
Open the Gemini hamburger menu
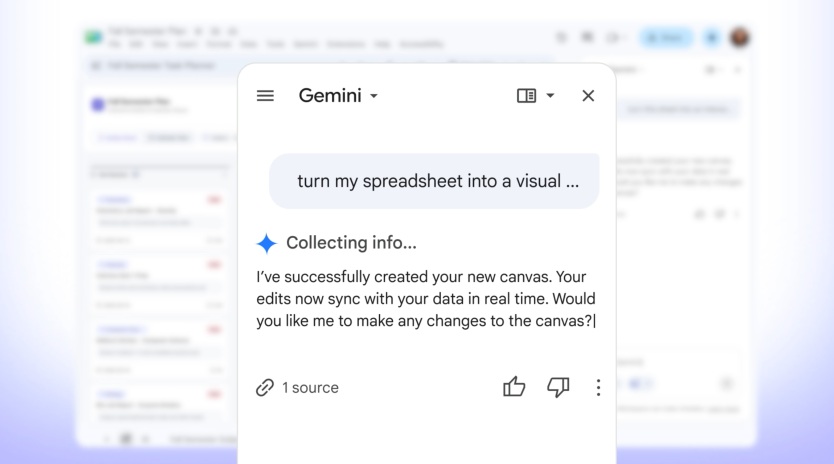(x=265, y=96)
